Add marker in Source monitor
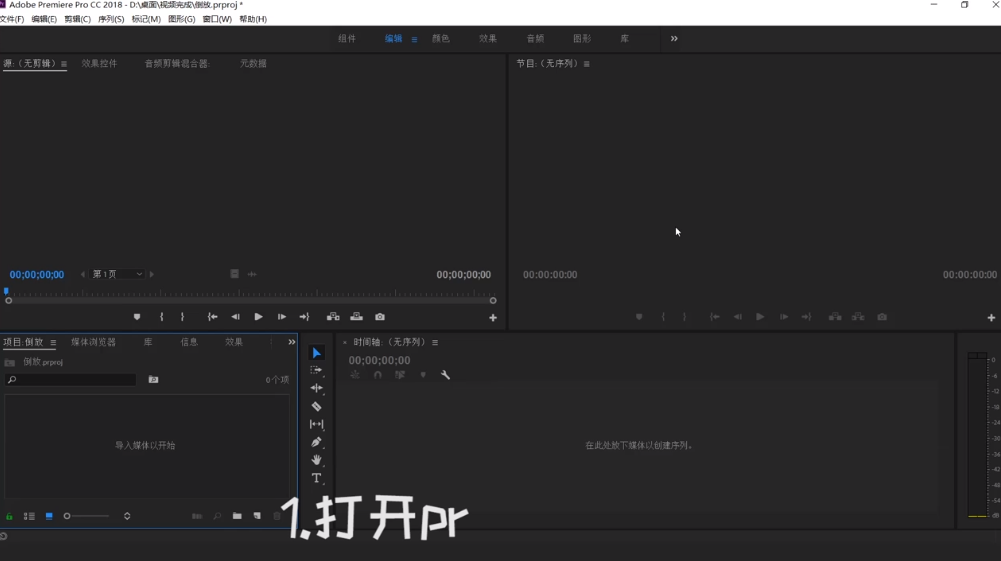Viewport: 1001px width, 561px height. [x=137, y=317]
